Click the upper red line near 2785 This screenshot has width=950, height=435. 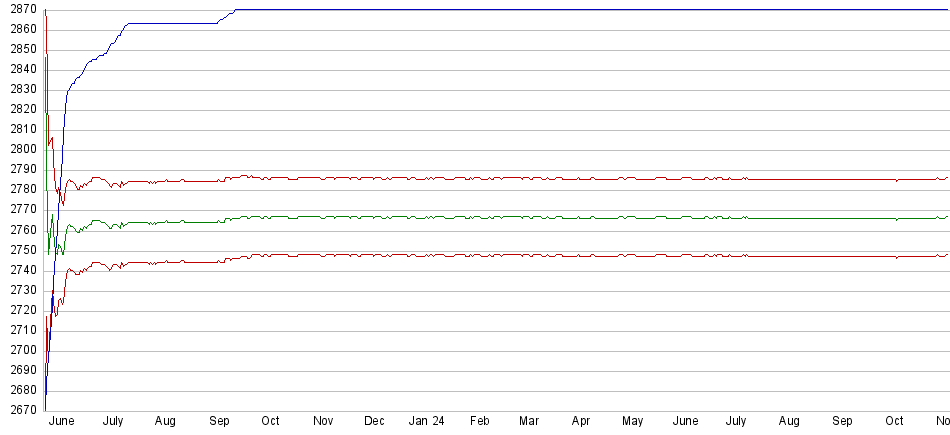point(500,178)
